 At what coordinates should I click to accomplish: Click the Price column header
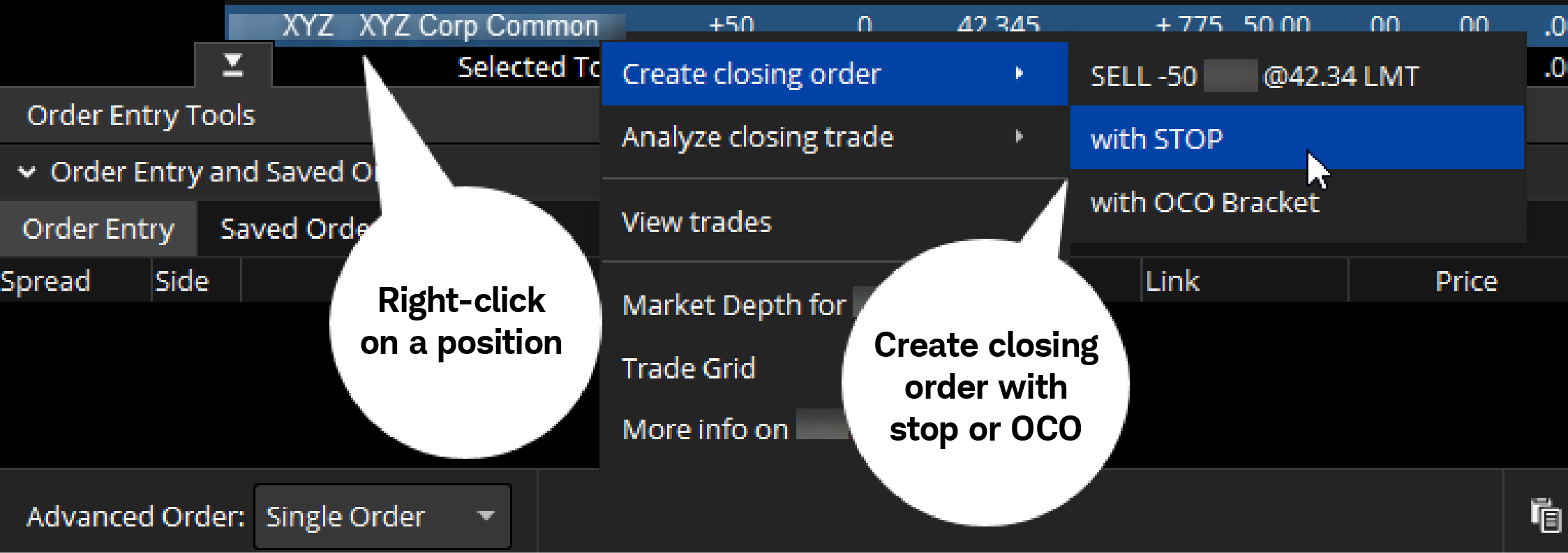(x=1465, y=281)
